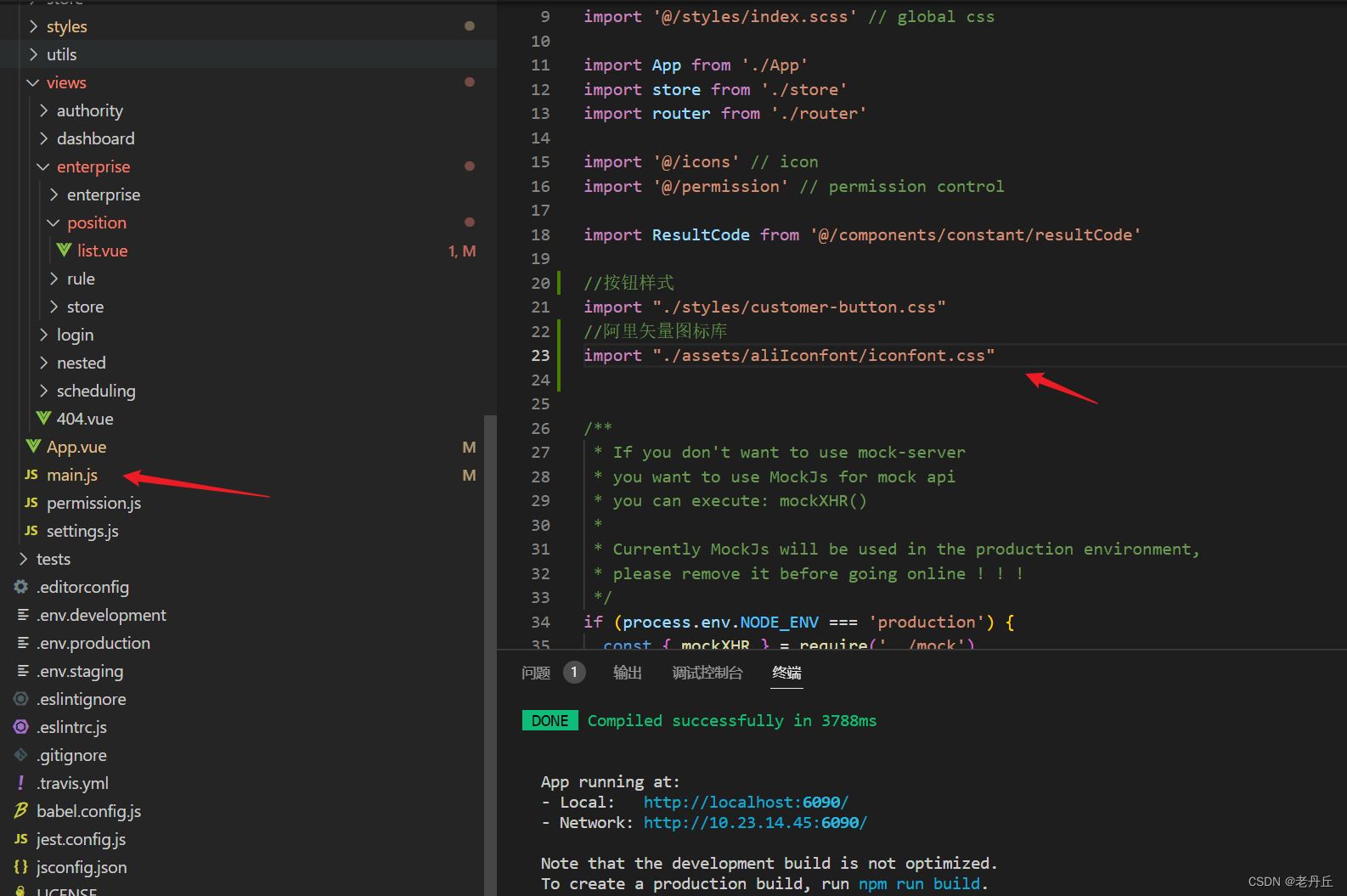Switch to the 调试控制台 debug console tab
This screenshot has width=1347, height=896.
point(707,673)
